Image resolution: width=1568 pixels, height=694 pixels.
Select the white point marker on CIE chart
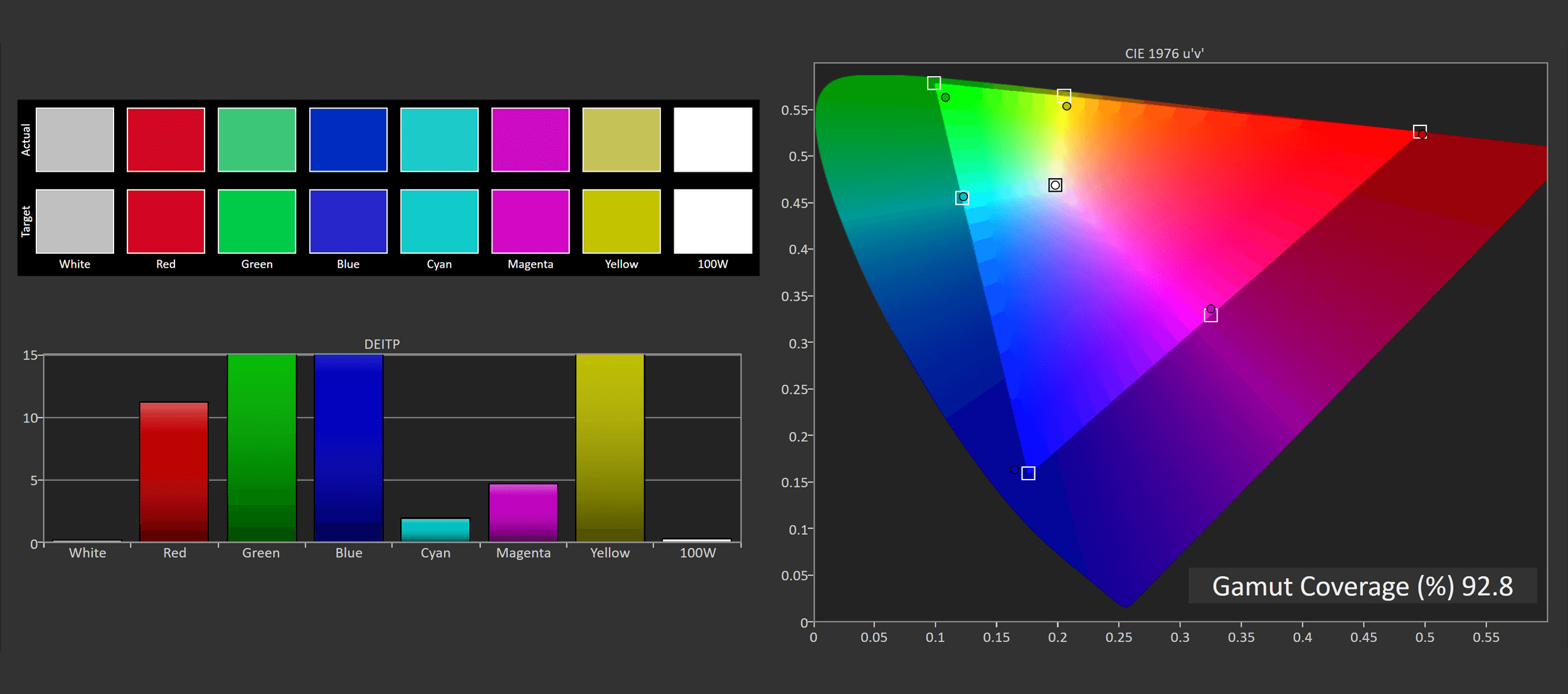point(1055,185)
